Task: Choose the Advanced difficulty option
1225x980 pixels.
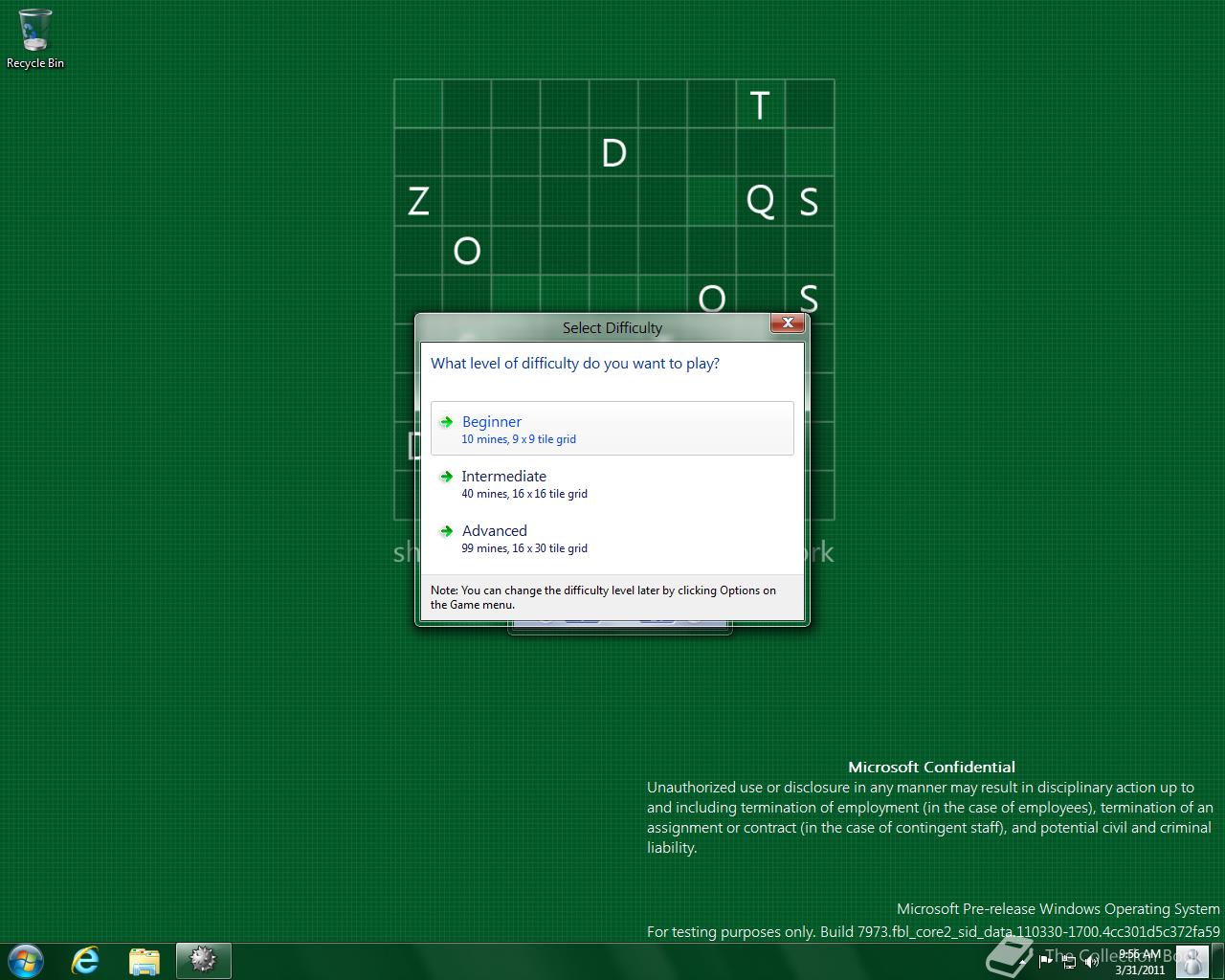Action: coord(612,538)
